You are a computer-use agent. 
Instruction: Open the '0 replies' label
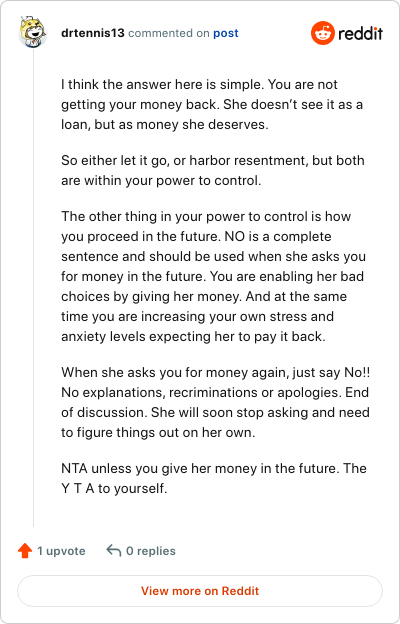click(151, 551)
